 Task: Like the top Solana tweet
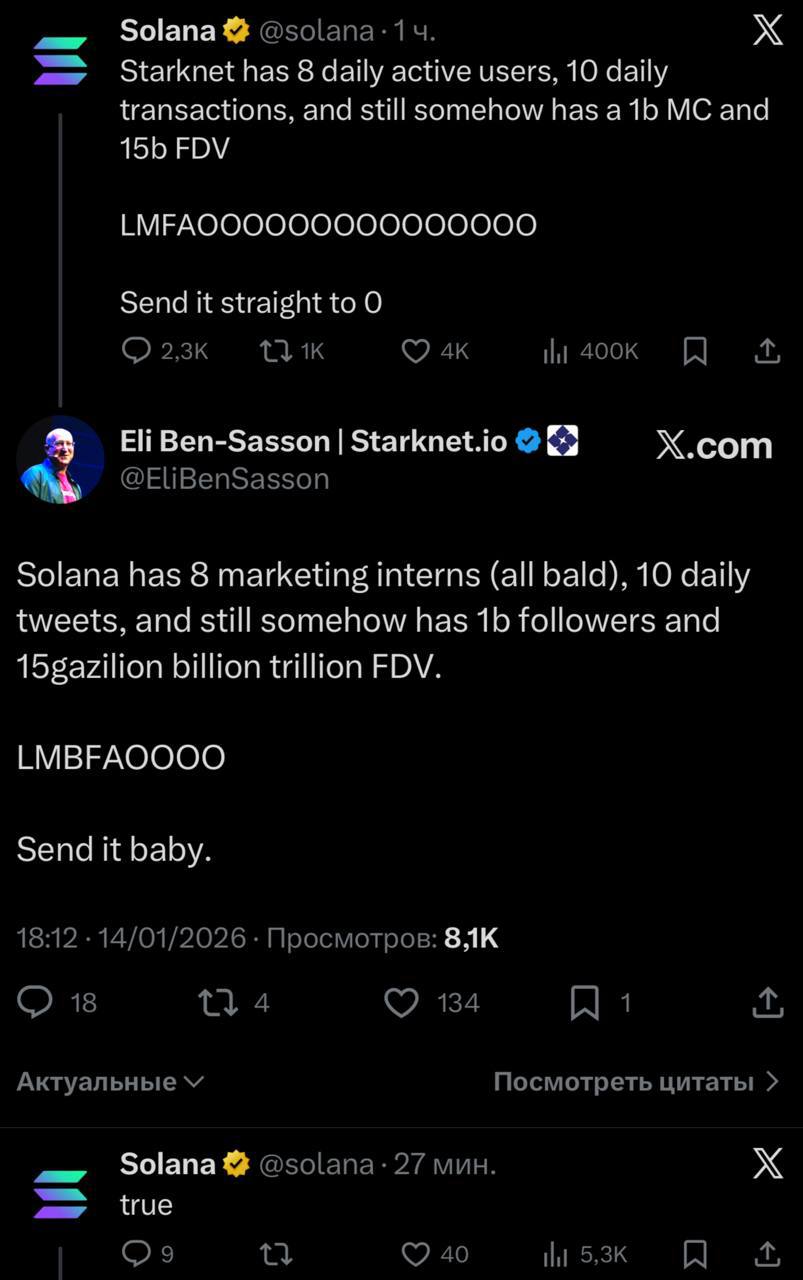(415, 350)
